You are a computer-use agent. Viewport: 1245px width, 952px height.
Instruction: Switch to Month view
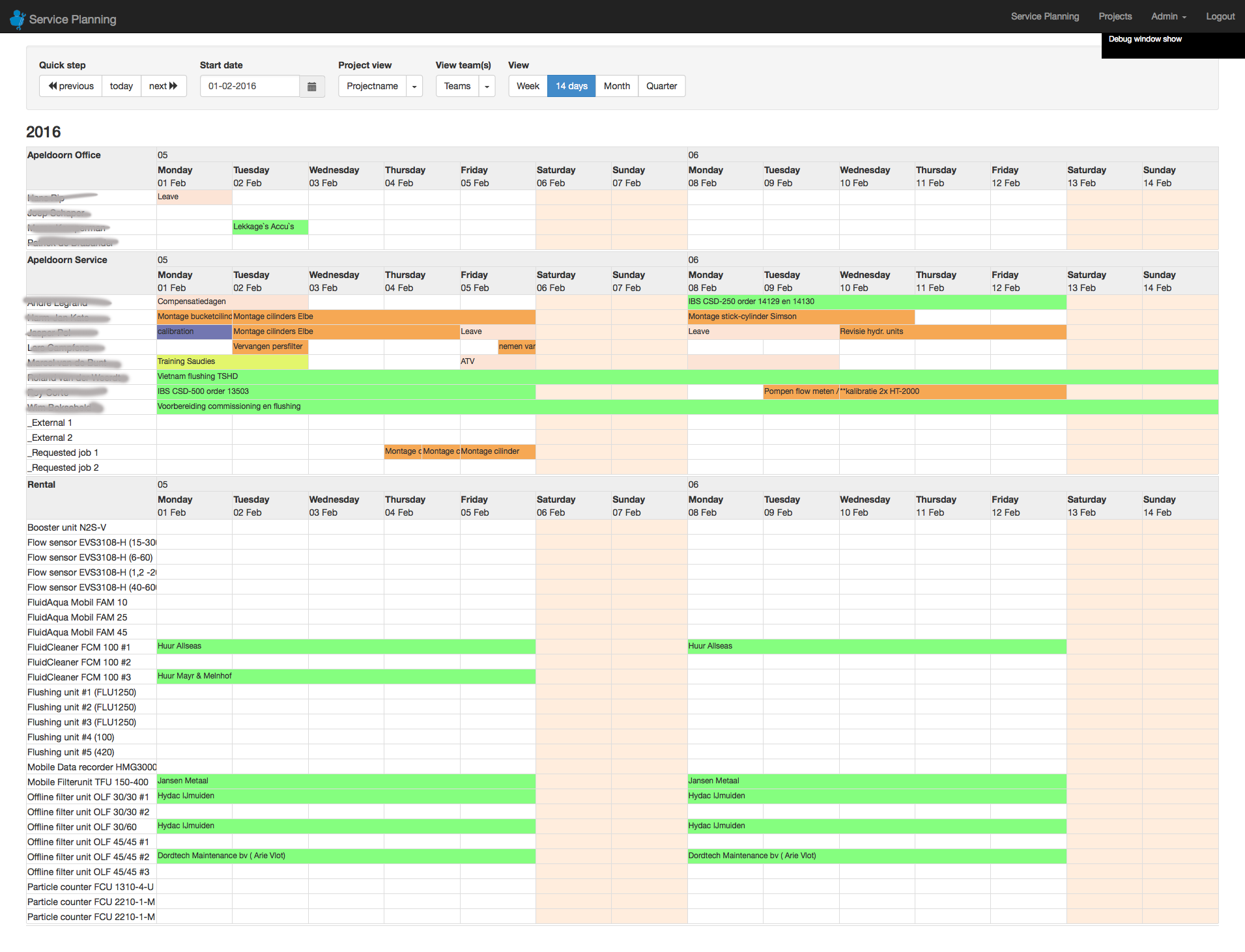coord(616,87)
